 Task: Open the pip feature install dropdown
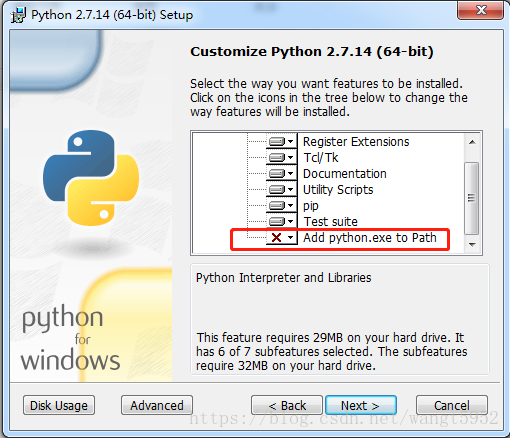click(282, 205)
